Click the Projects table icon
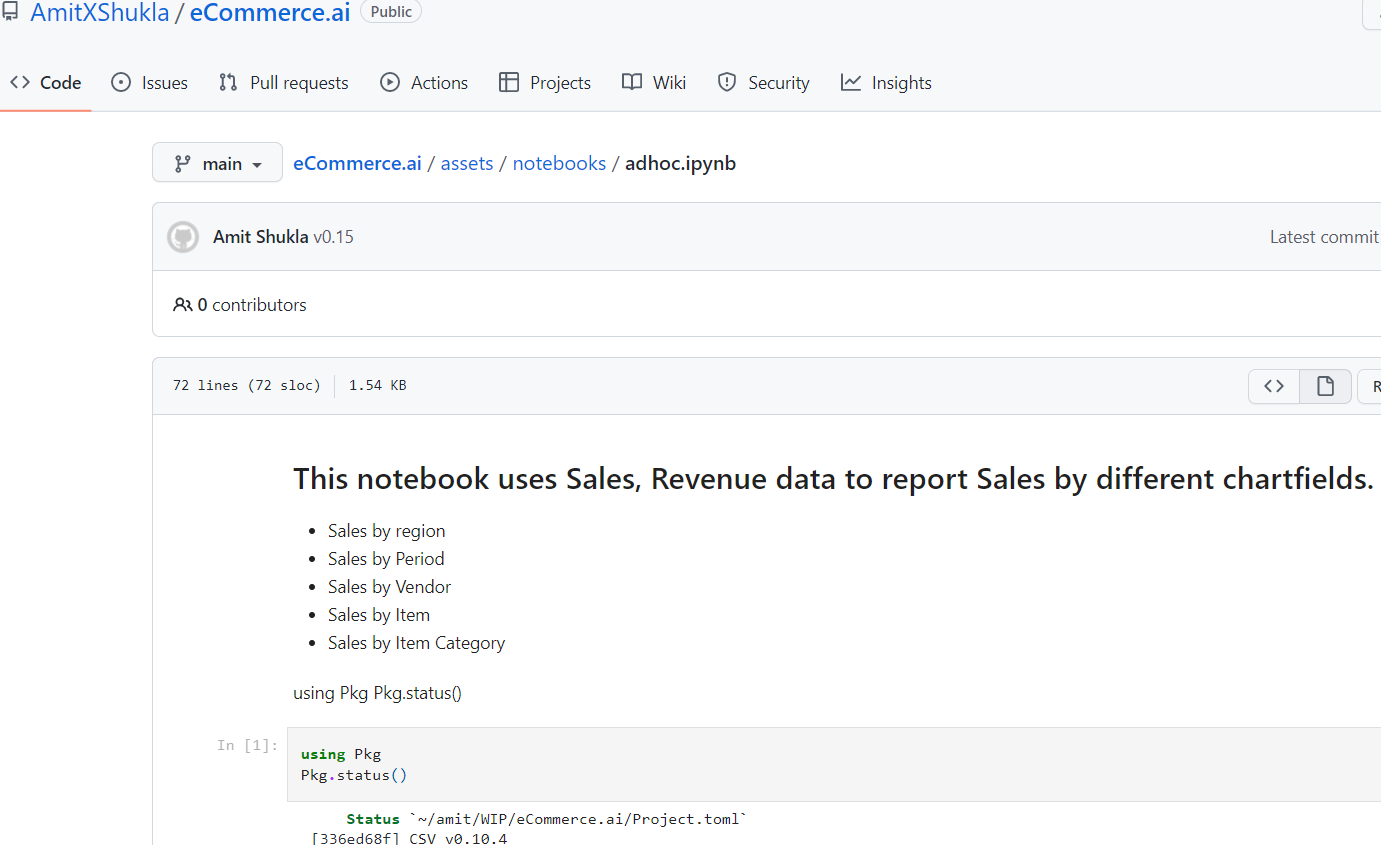 pyautogui.click(x=509, y=83)
